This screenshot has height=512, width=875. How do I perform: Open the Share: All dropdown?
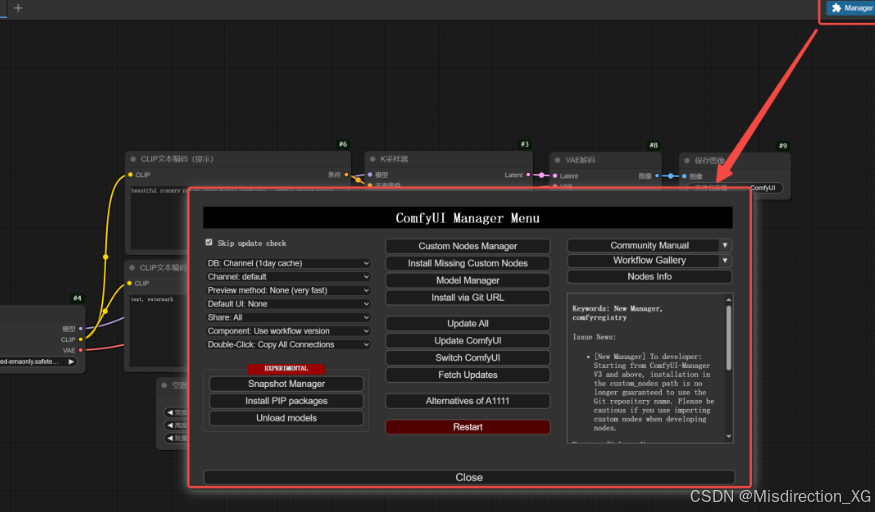tap(288, 317)
